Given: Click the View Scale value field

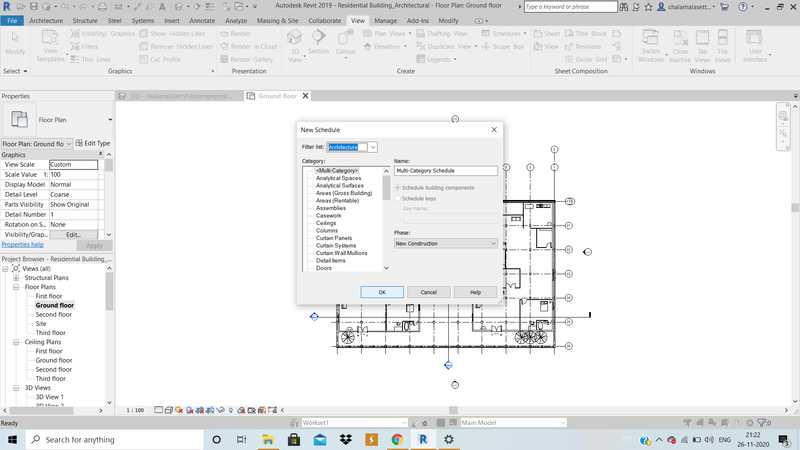Looking at the screenshot, I should pos(73,165).
